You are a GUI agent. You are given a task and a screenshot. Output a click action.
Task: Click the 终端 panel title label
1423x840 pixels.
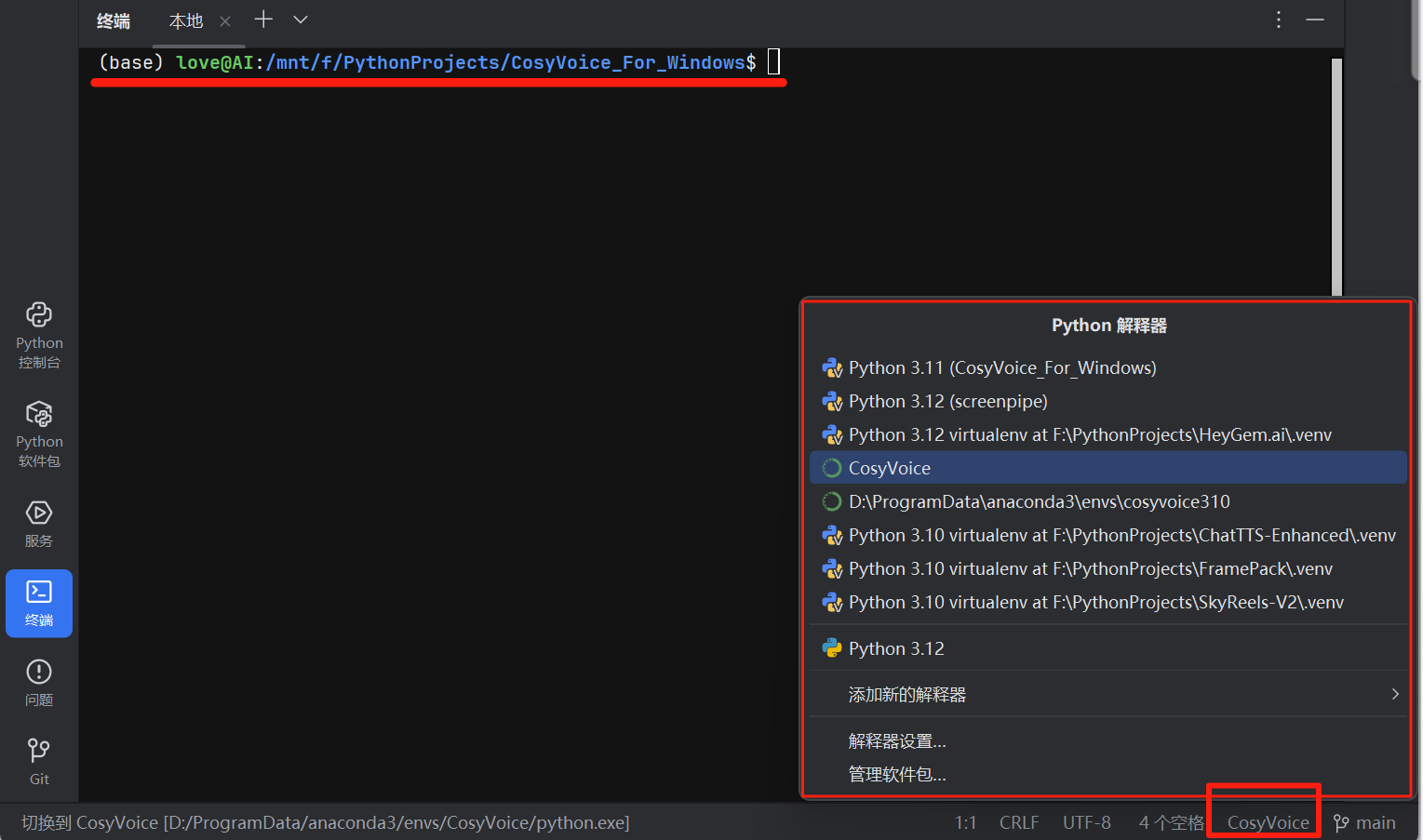coord(114,20)
